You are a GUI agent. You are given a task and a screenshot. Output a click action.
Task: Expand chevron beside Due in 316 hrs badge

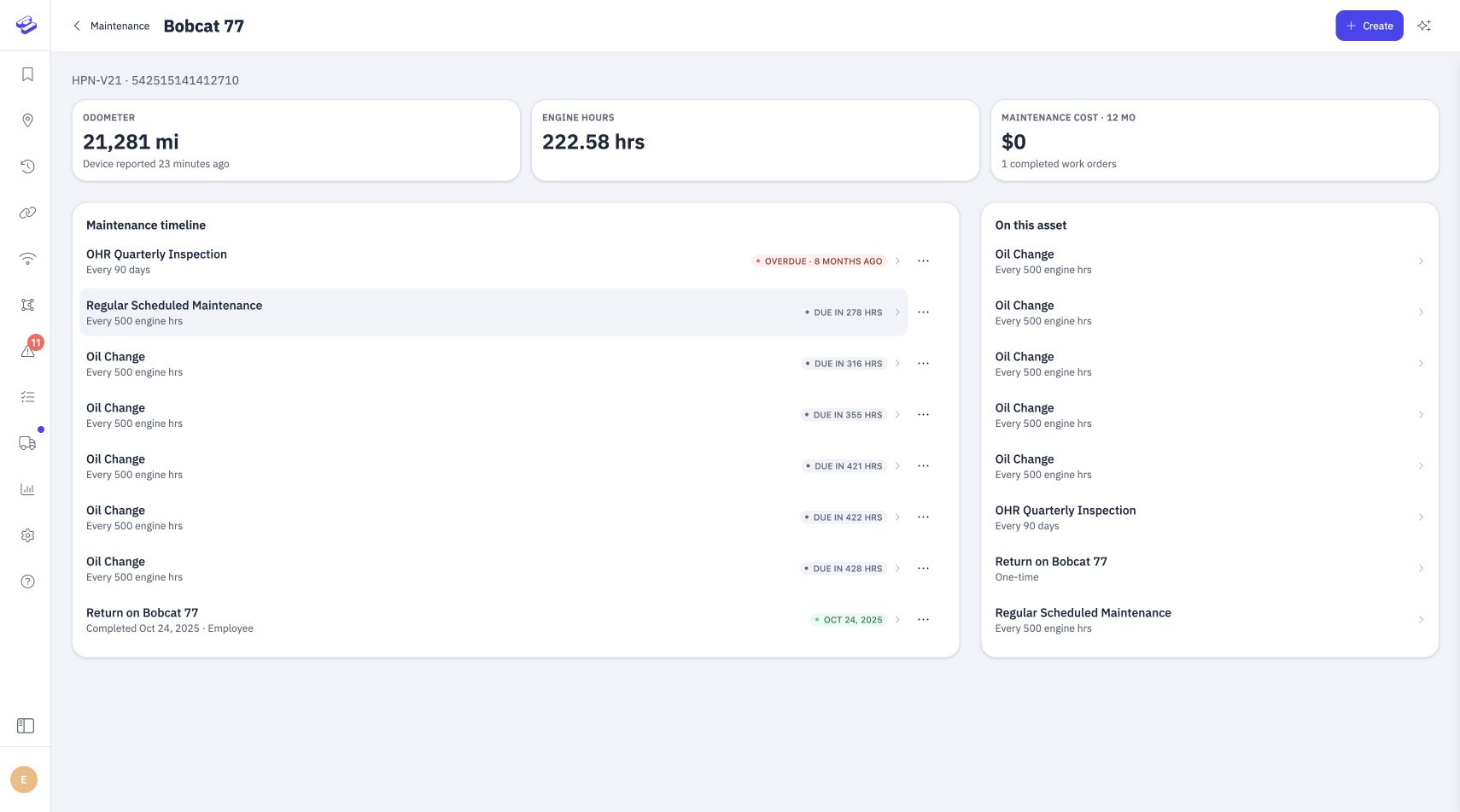(x=897, y=364)
